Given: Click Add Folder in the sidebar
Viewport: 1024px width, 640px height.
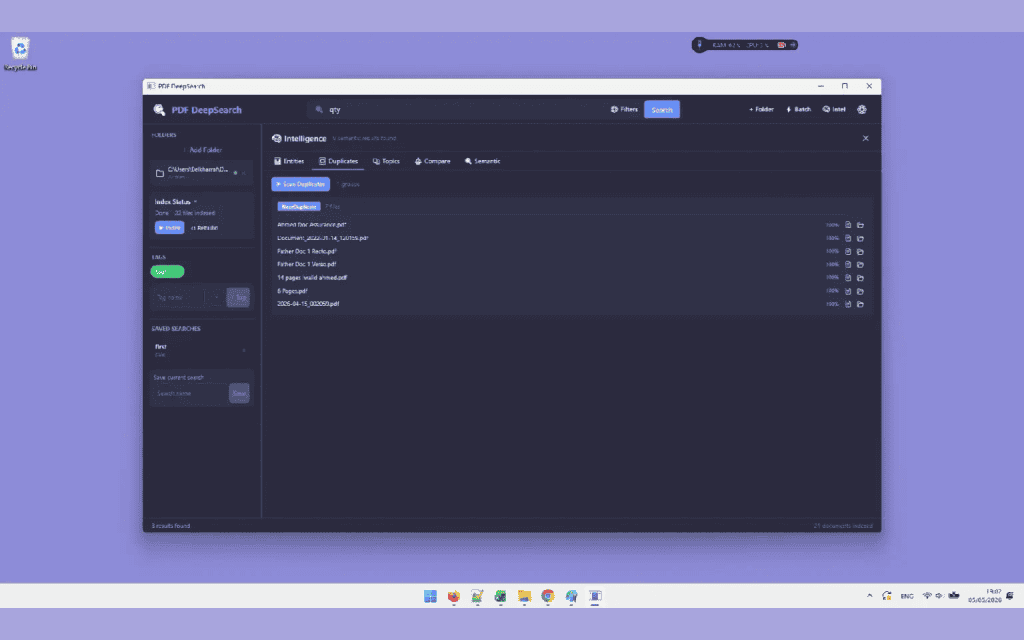Looking at the screenshot, I should point(202,150).
